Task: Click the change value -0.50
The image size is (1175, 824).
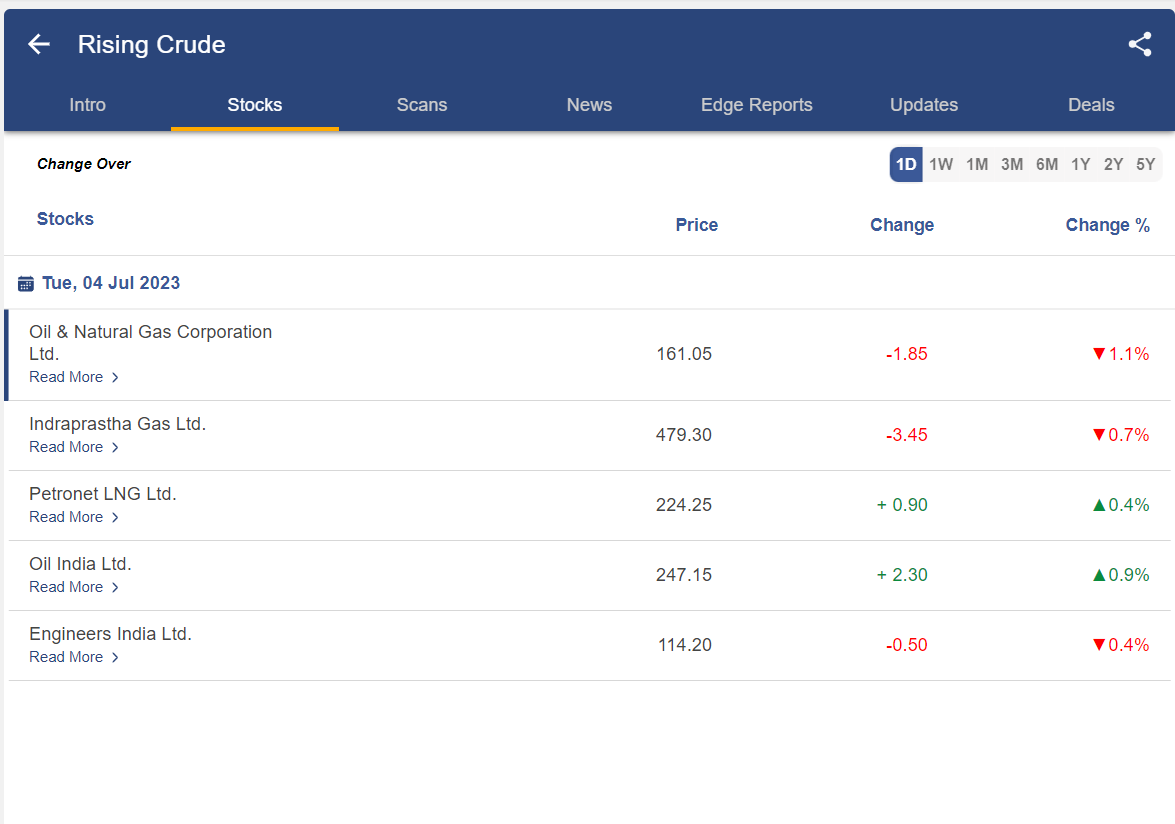Action: [x=907, y=645]
